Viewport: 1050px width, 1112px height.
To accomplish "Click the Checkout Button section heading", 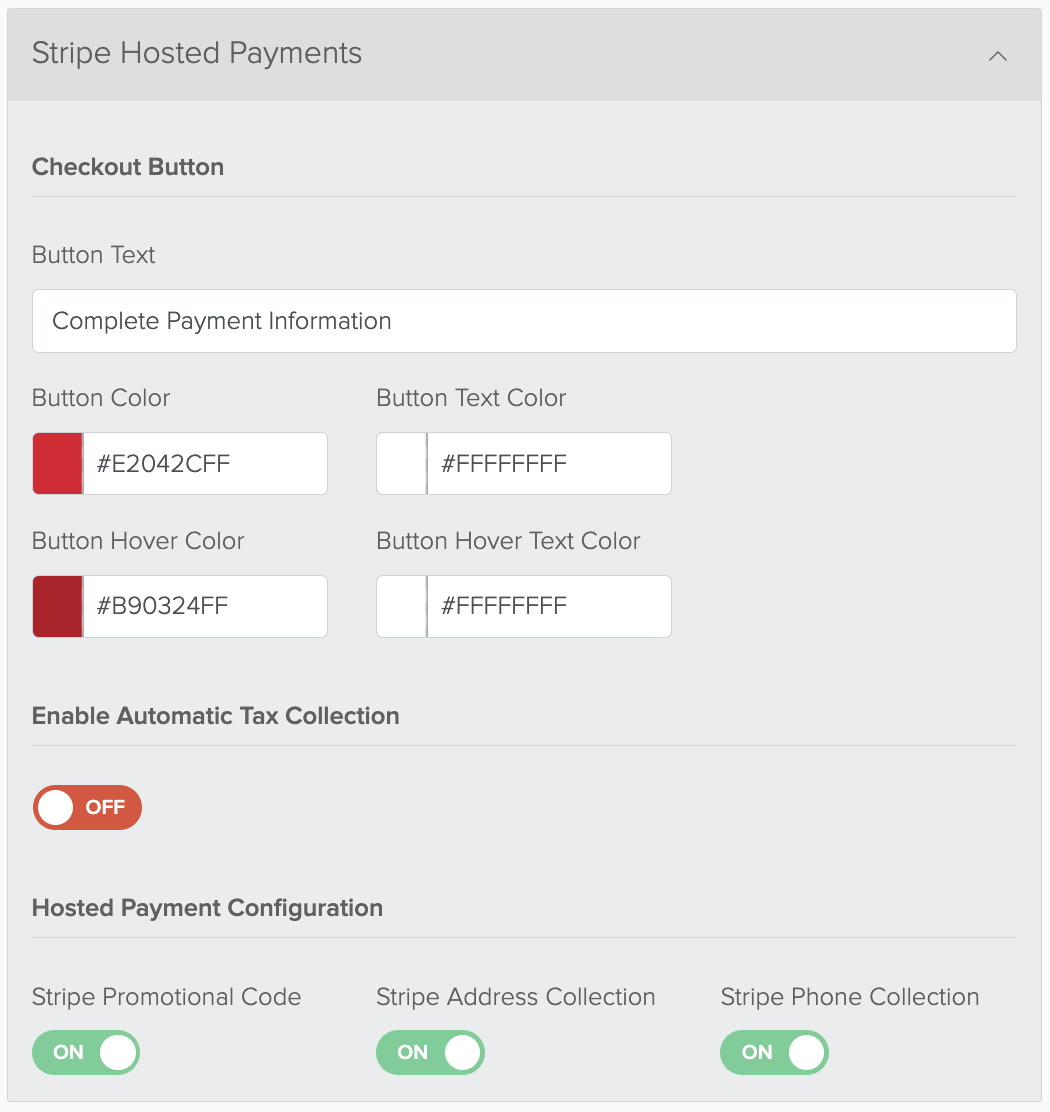I will click(128, 167).
